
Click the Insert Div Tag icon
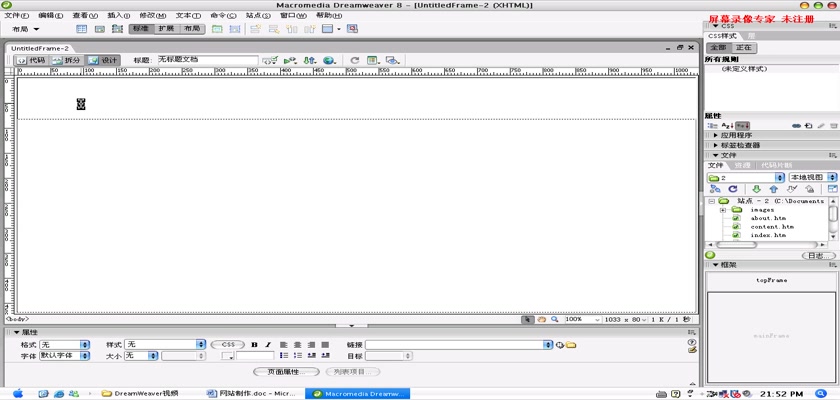tap(100, 29)
